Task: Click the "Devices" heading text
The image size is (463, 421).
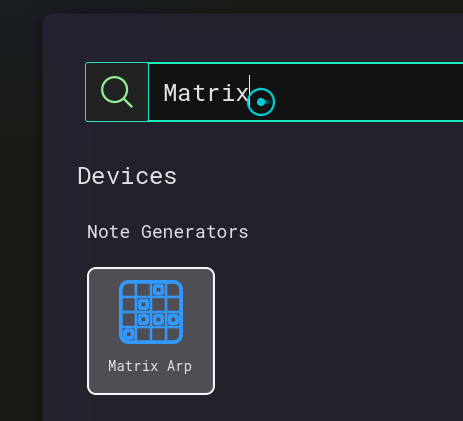Action: [127, 176]
